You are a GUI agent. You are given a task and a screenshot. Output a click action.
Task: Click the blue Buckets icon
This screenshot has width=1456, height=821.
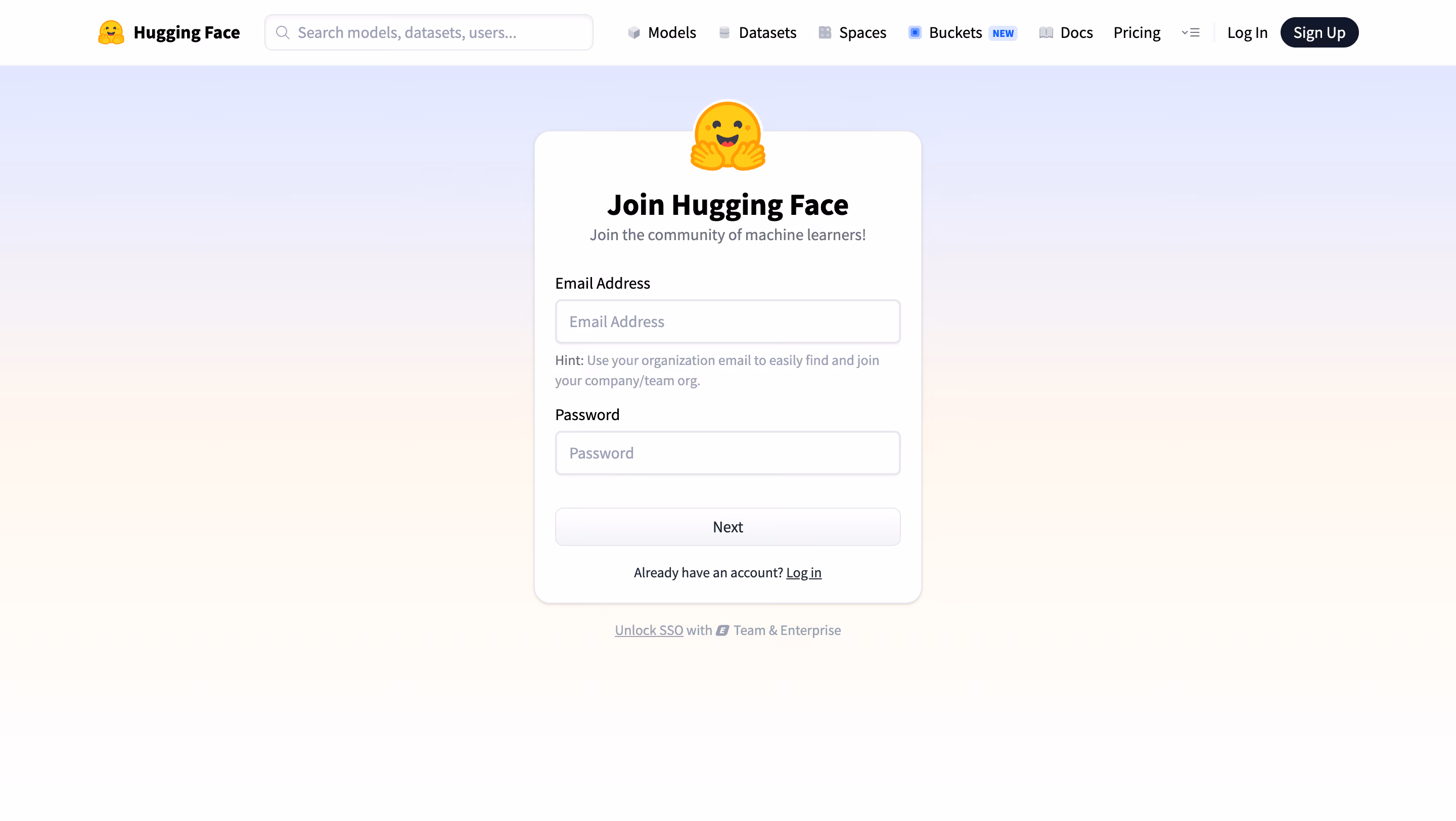coord(915,33)
